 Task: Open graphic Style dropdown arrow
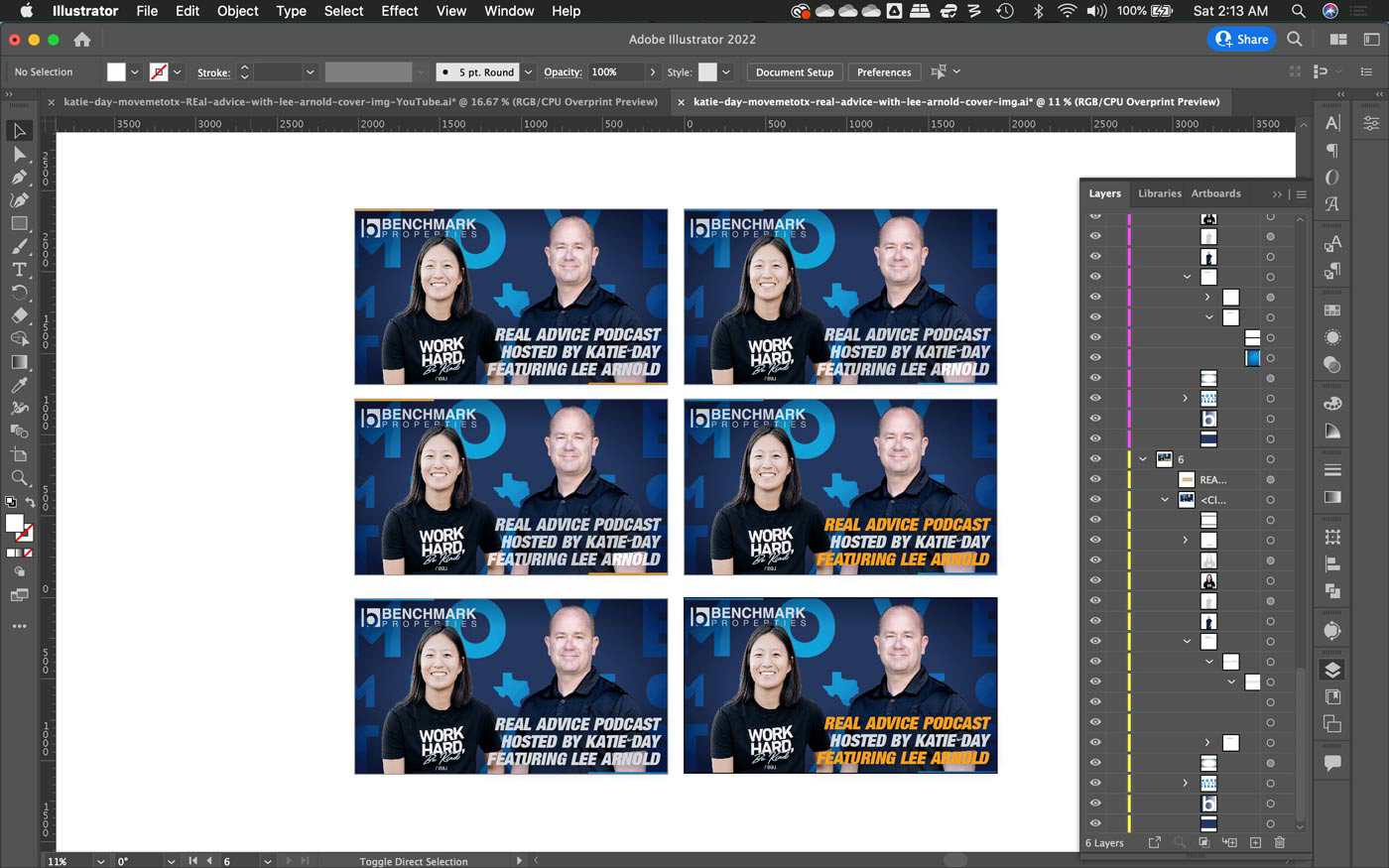click(726, 72)
